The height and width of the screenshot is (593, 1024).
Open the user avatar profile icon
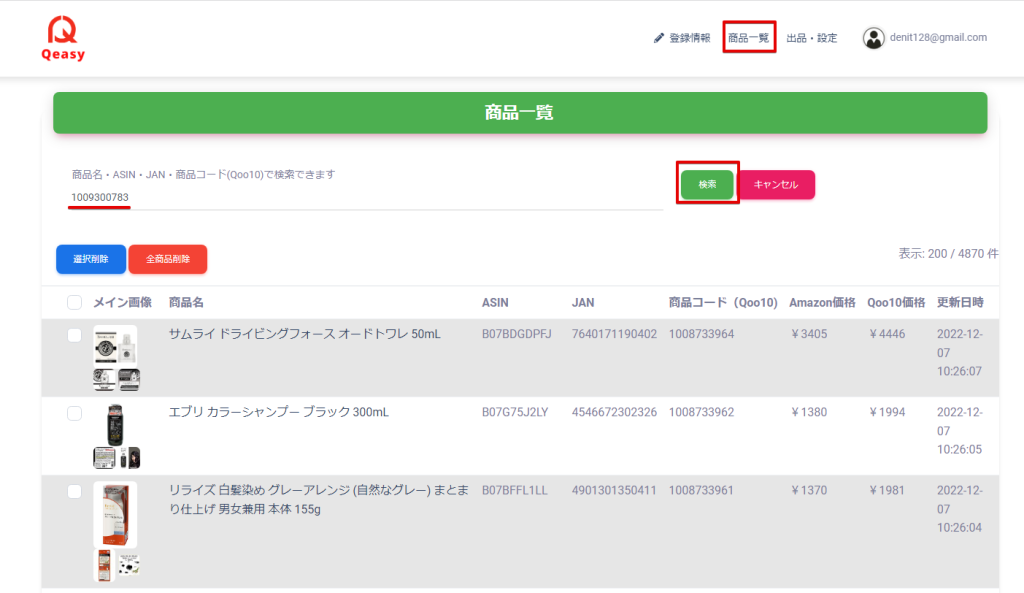coord(874,38)
